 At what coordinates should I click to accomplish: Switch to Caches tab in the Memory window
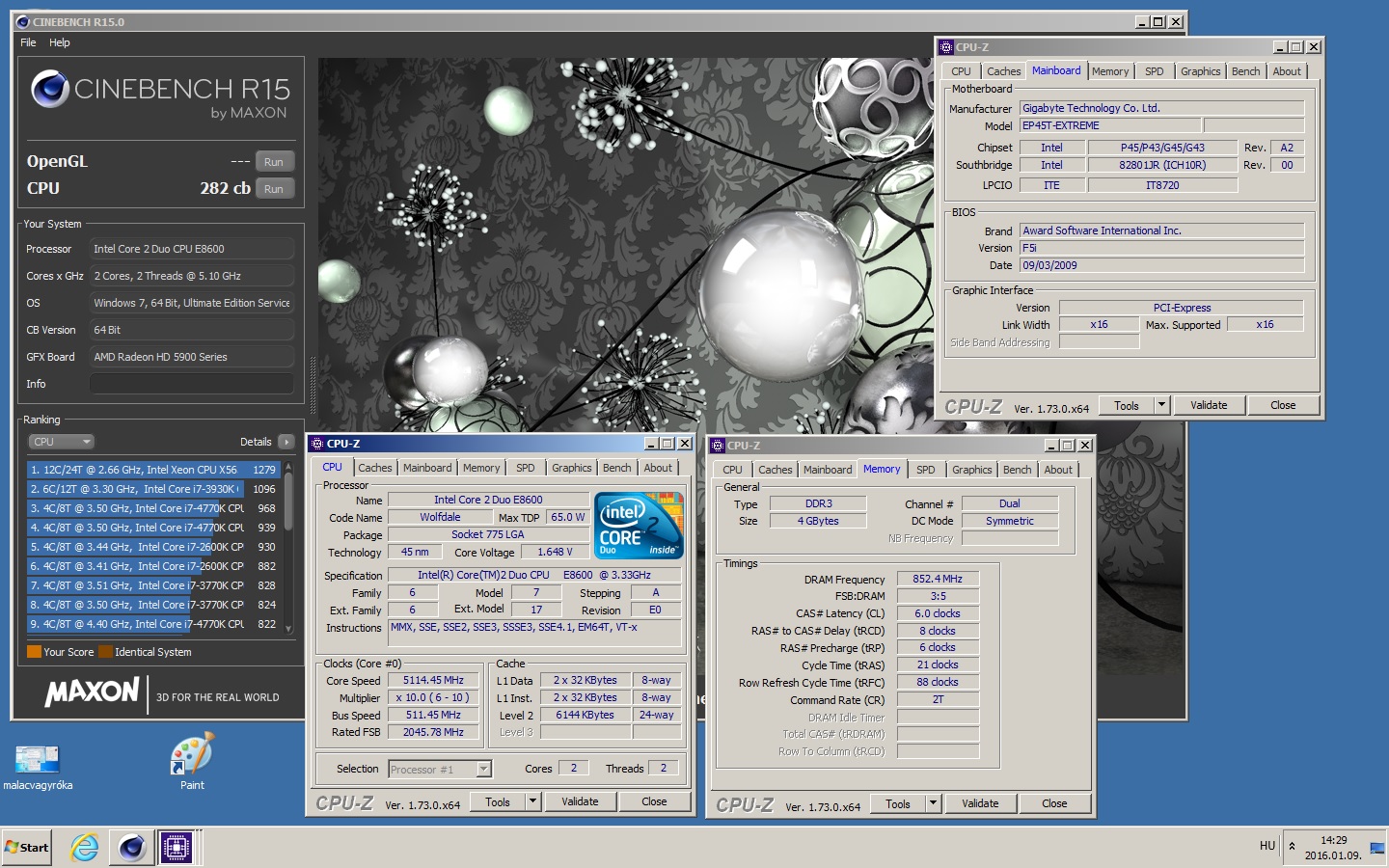[x=776, y=470]
